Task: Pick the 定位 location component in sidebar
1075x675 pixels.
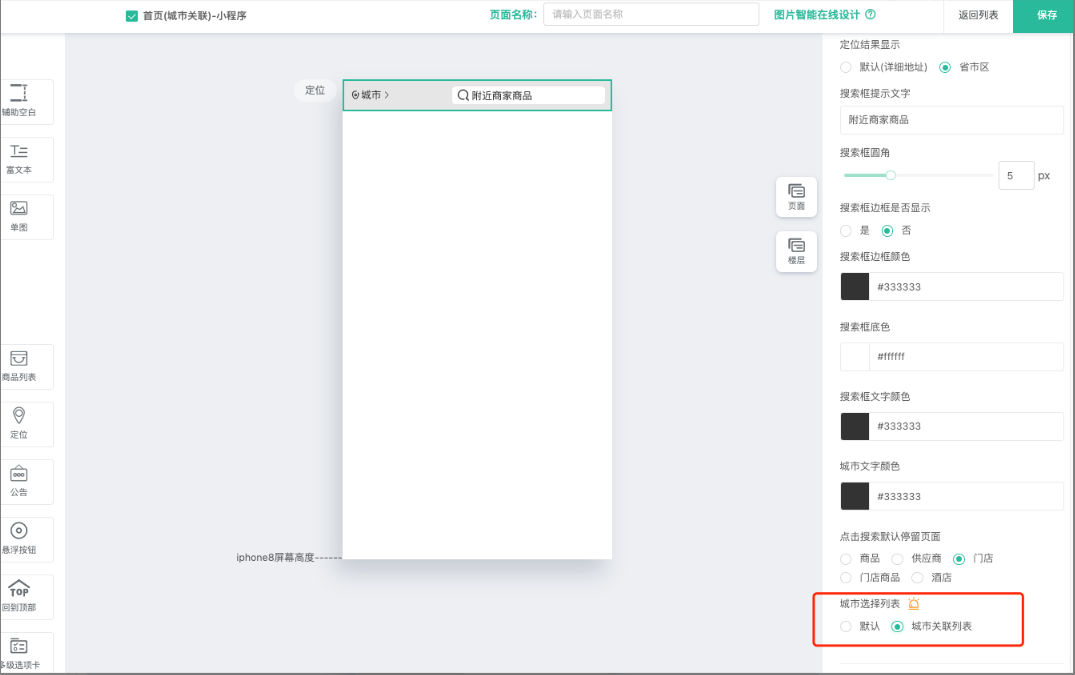Action: (19, 423)
